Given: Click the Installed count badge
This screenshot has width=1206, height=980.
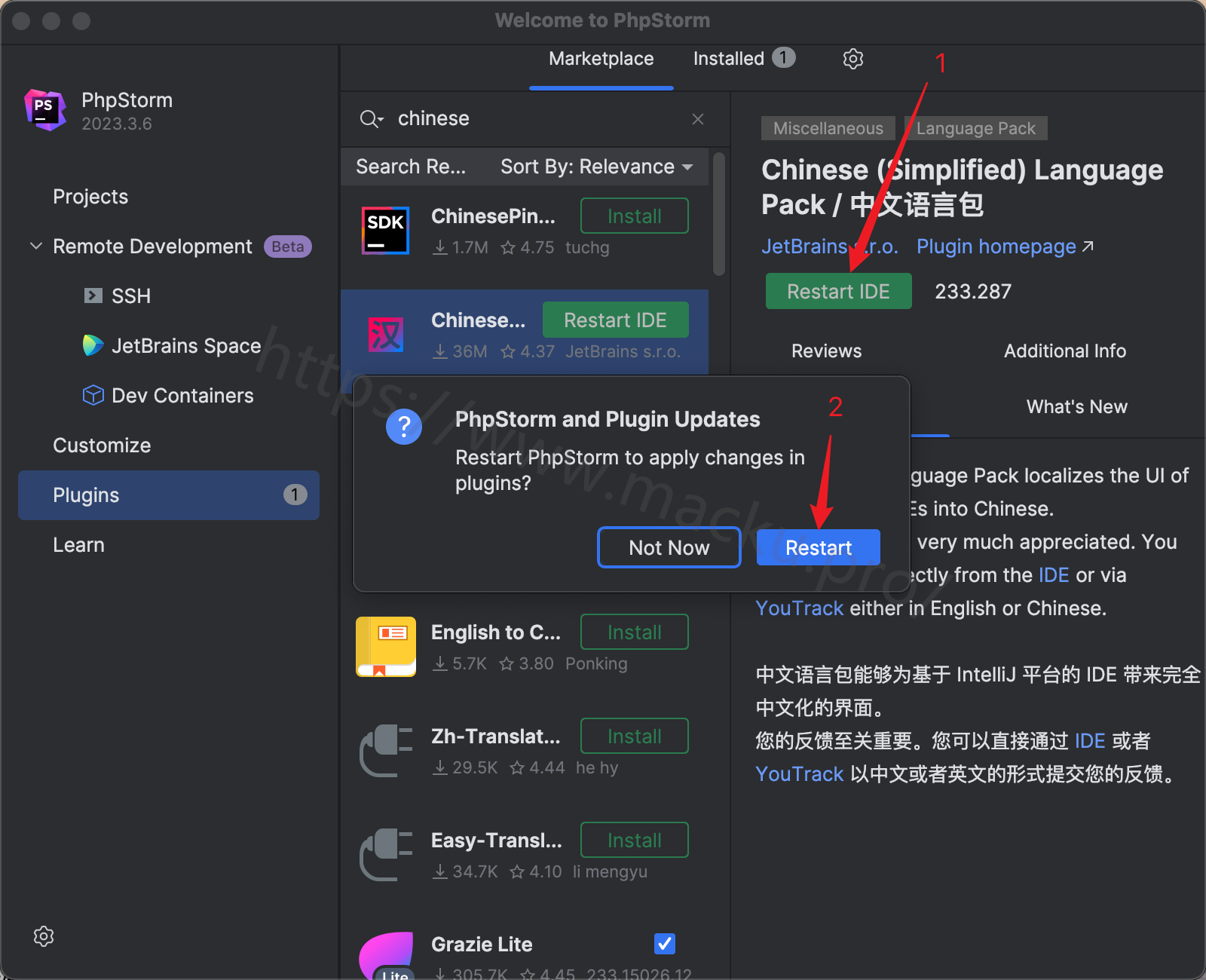Looking at the screenshot, I should (783, 58).
